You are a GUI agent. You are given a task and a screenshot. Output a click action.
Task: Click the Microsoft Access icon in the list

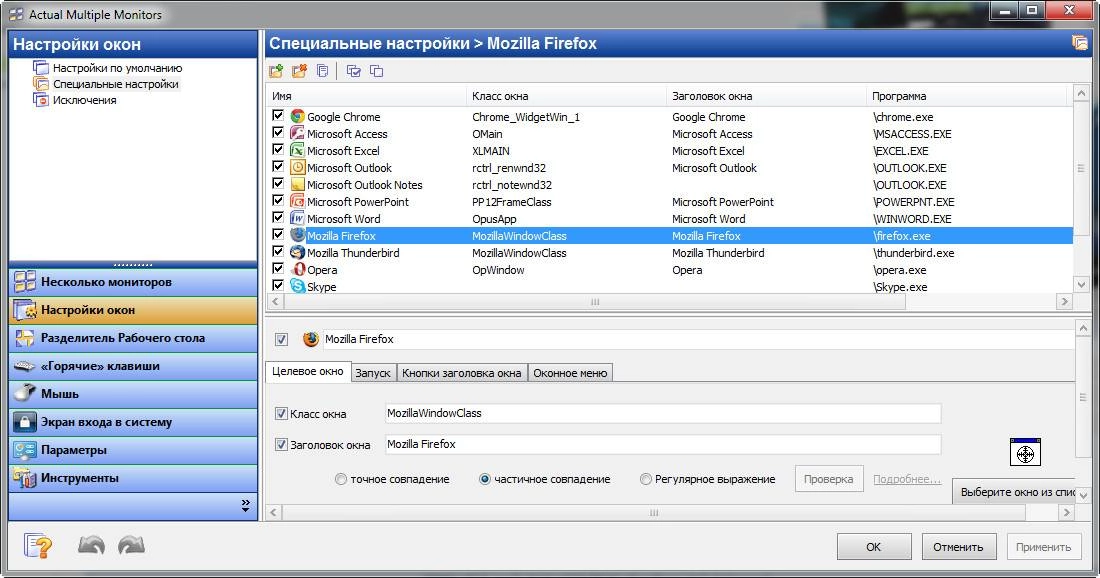point(297,133)
